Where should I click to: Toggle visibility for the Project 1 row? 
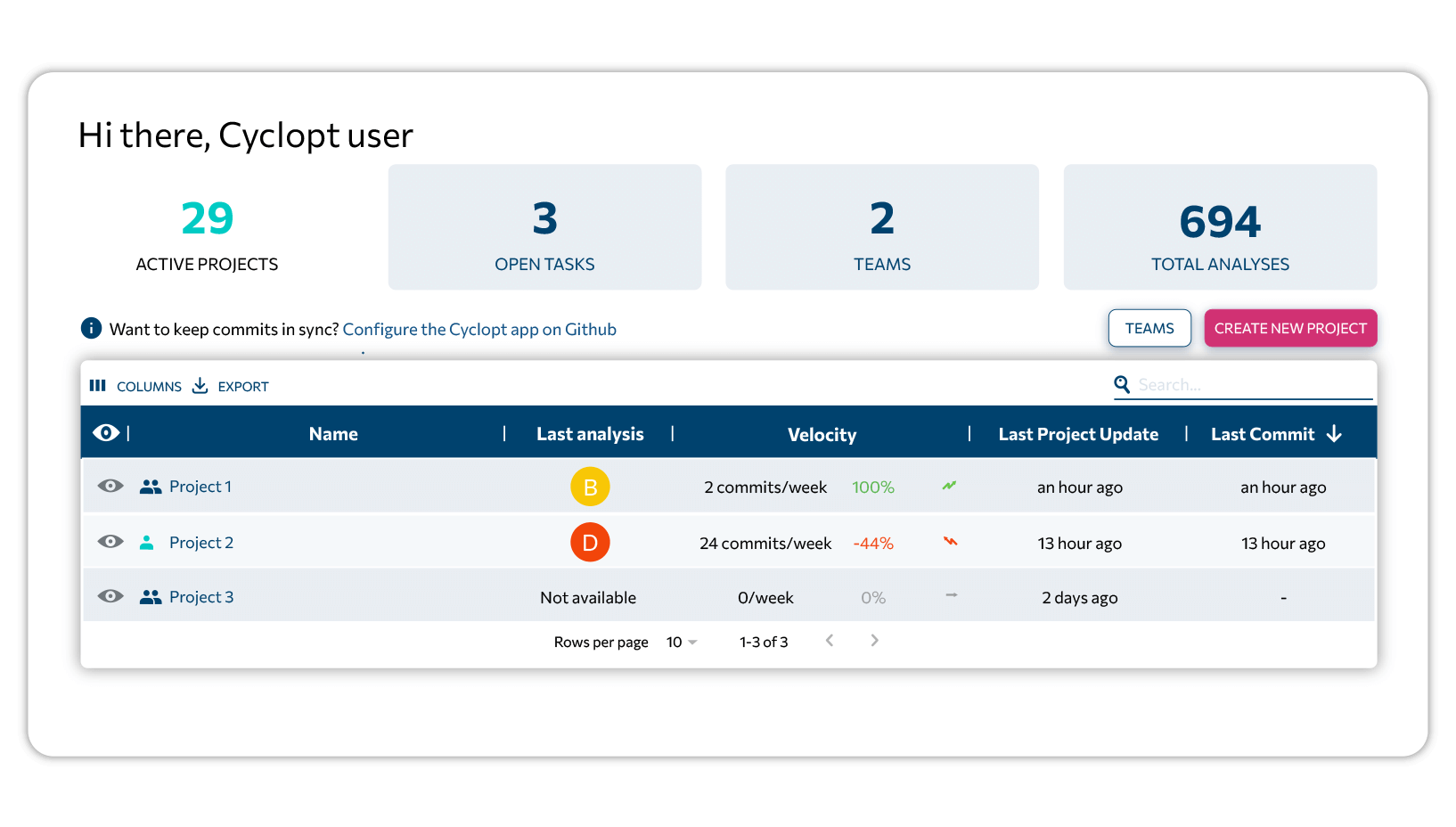(x=110, y=486)
